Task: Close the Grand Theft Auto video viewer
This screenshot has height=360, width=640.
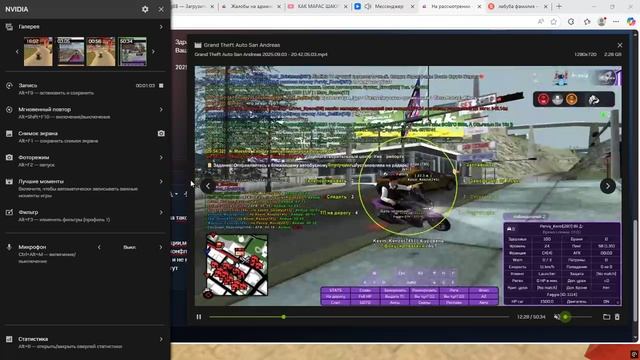Action: (620, 45)
